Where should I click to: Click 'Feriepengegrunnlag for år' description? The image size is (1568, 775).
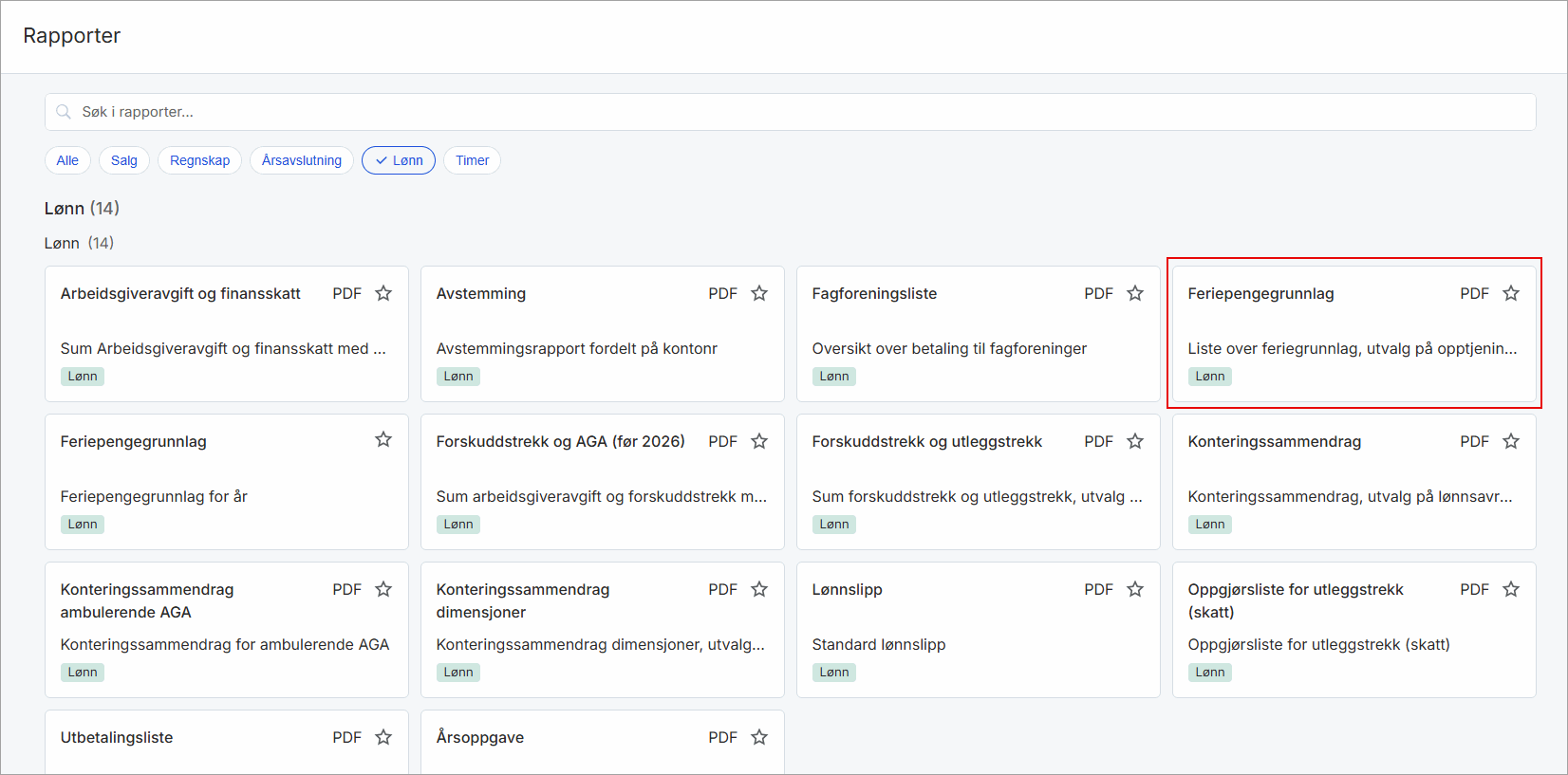(x=154, y=496)
